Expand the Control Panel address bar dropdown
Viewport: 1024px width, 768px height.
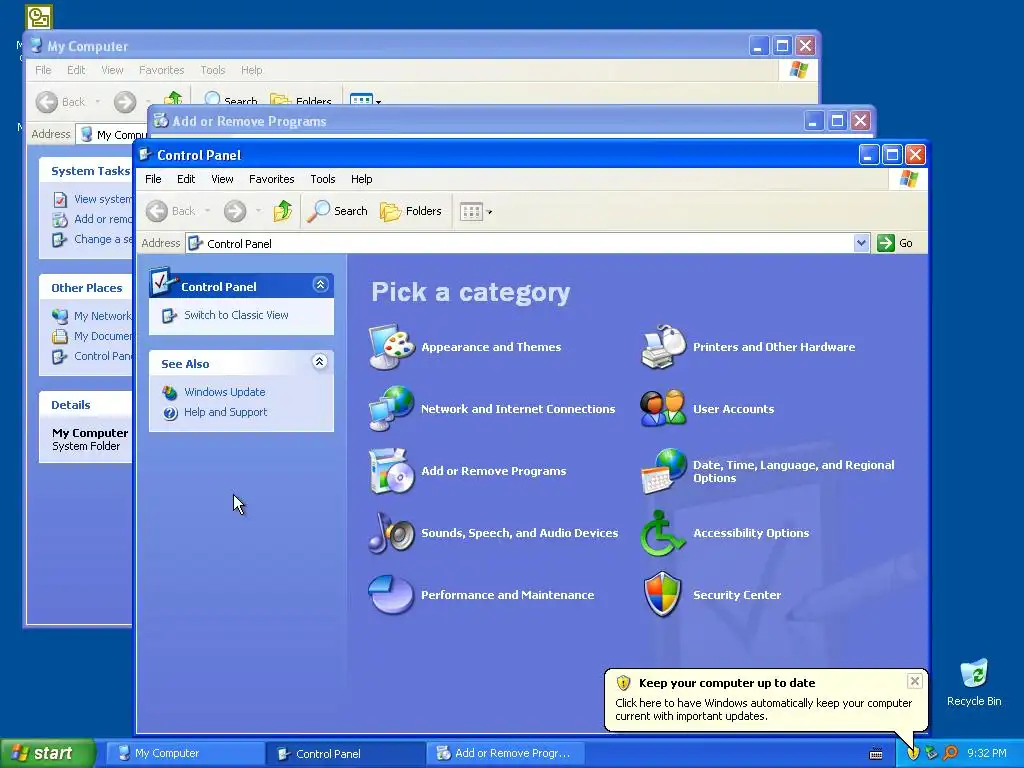861,243
